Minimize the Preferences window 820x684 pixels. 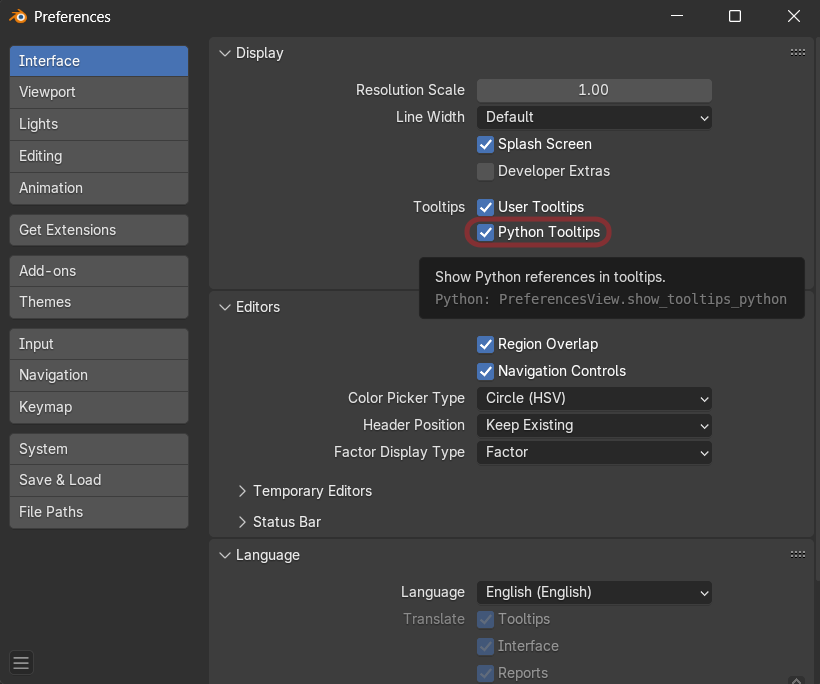tap(677, 16)
